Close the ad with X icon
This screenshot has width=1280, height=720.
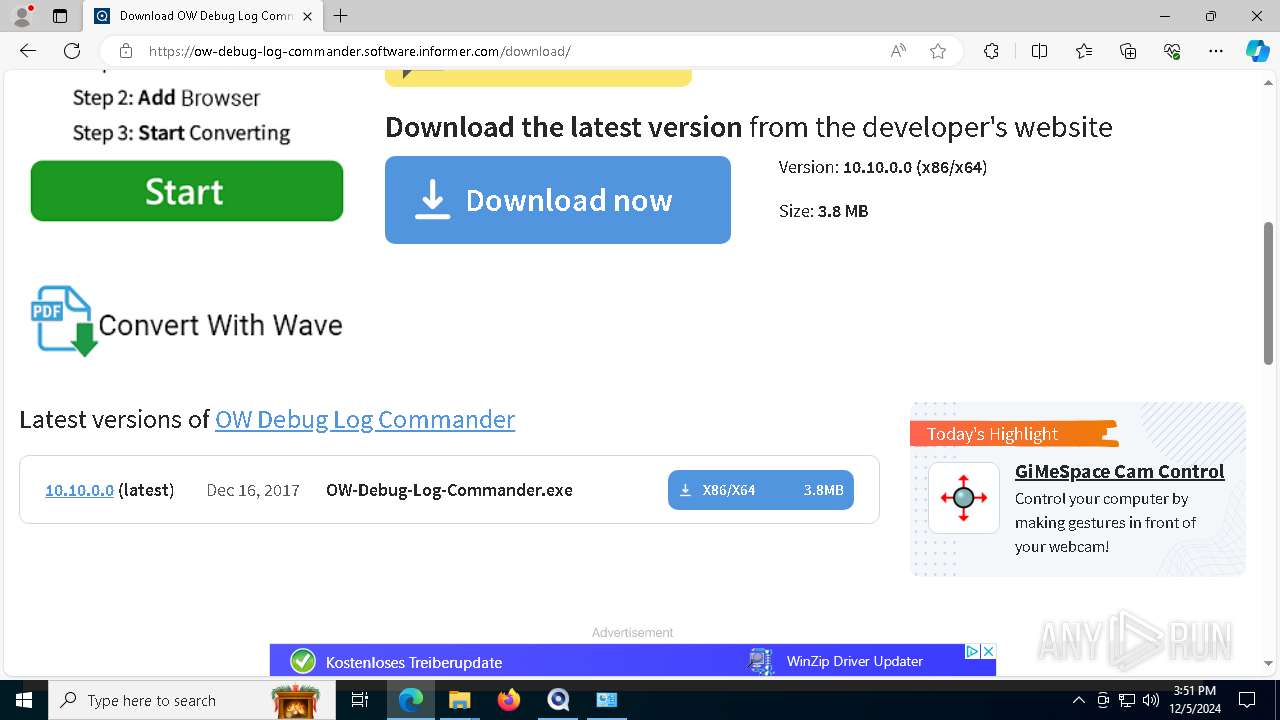pyautogui.click(x=988, y=651)
